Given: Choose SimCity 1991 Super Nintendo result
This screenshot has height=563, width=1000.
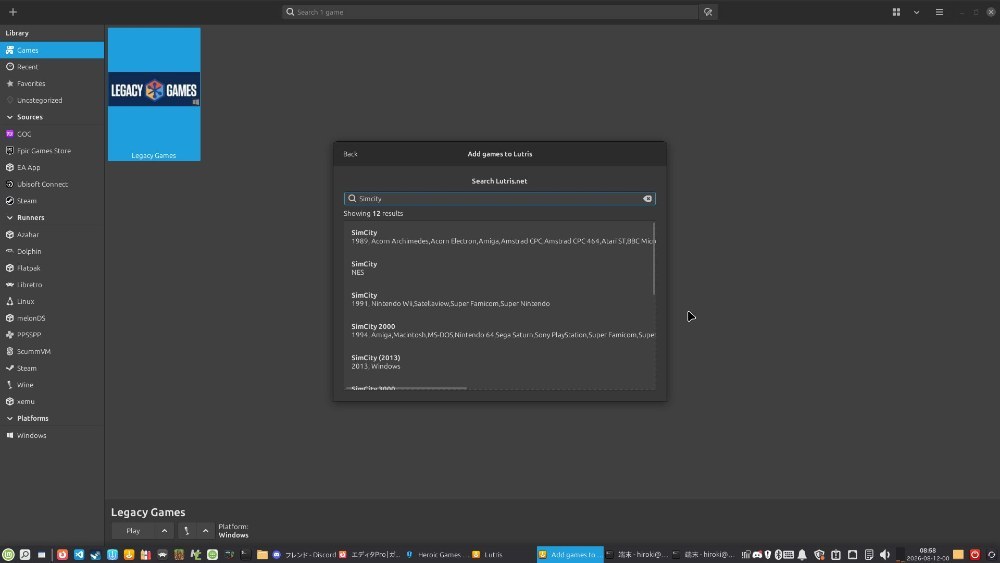Looking at the screenshot, I should [x=499, y=299].
